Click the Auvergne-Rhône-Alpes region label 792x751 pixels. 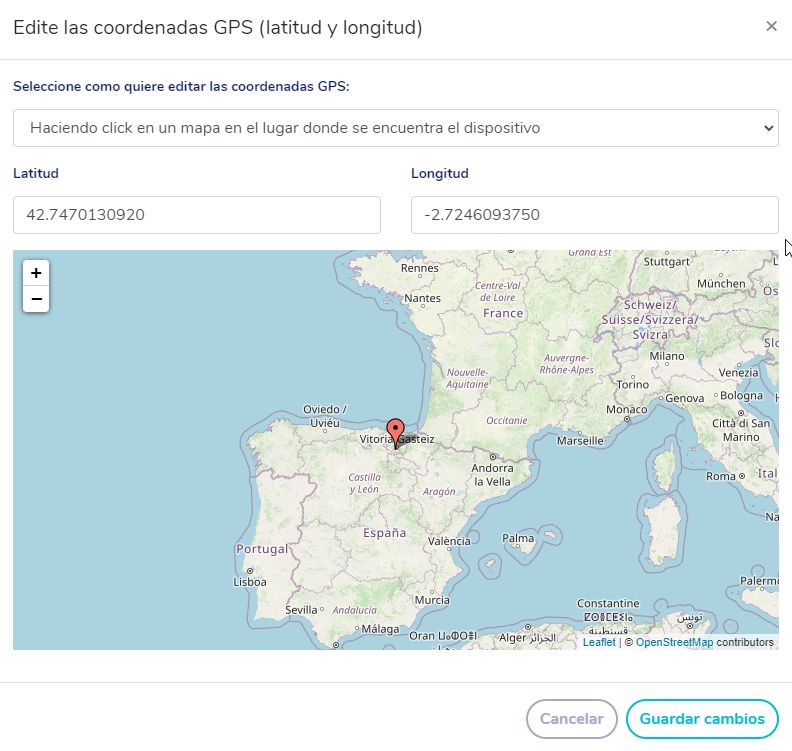click(x=566, y=364)
